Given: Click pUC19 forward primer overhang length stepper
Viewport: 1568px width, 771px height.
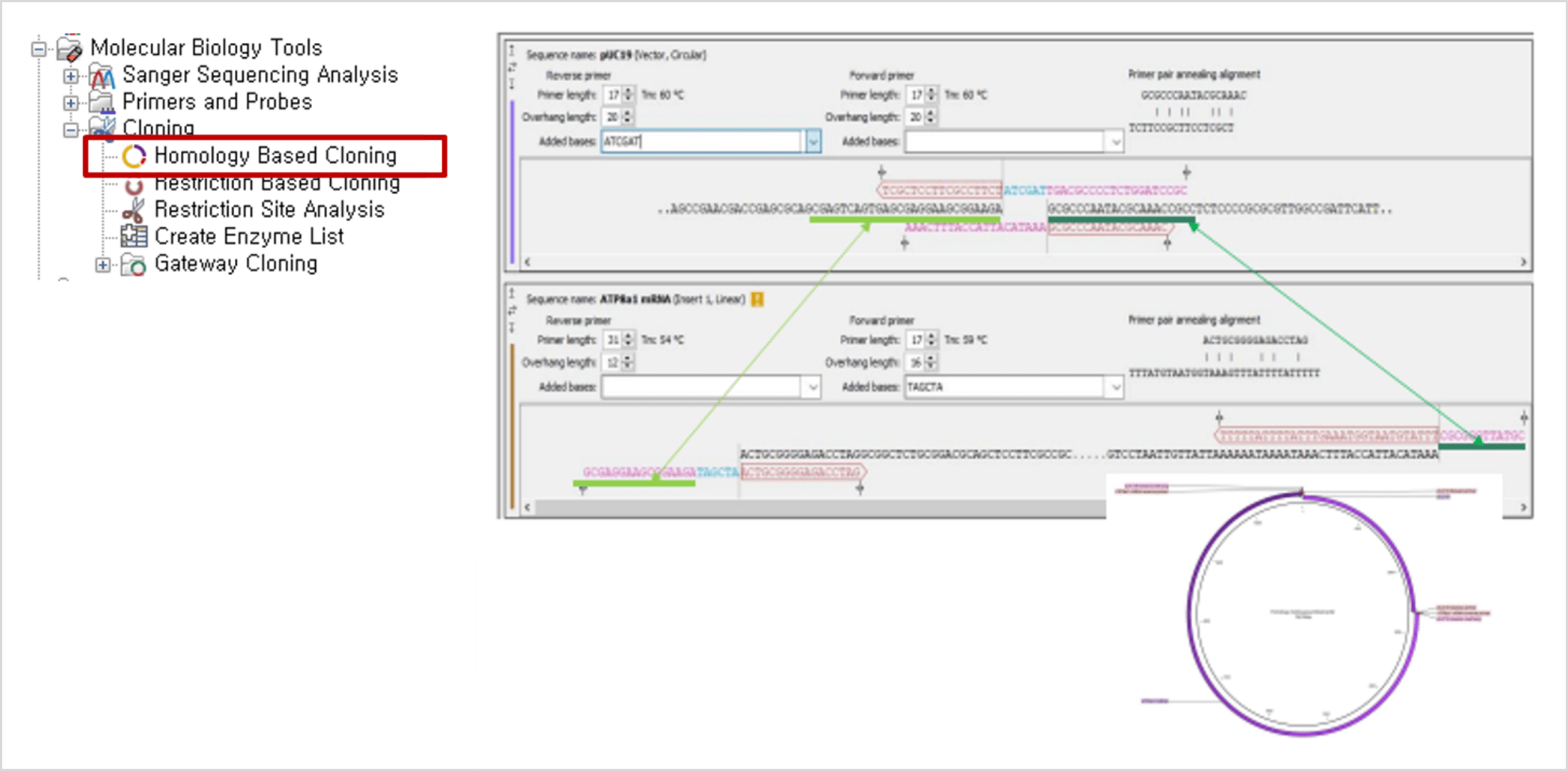Looking at the screenshot, I should [x=931, y=117].
